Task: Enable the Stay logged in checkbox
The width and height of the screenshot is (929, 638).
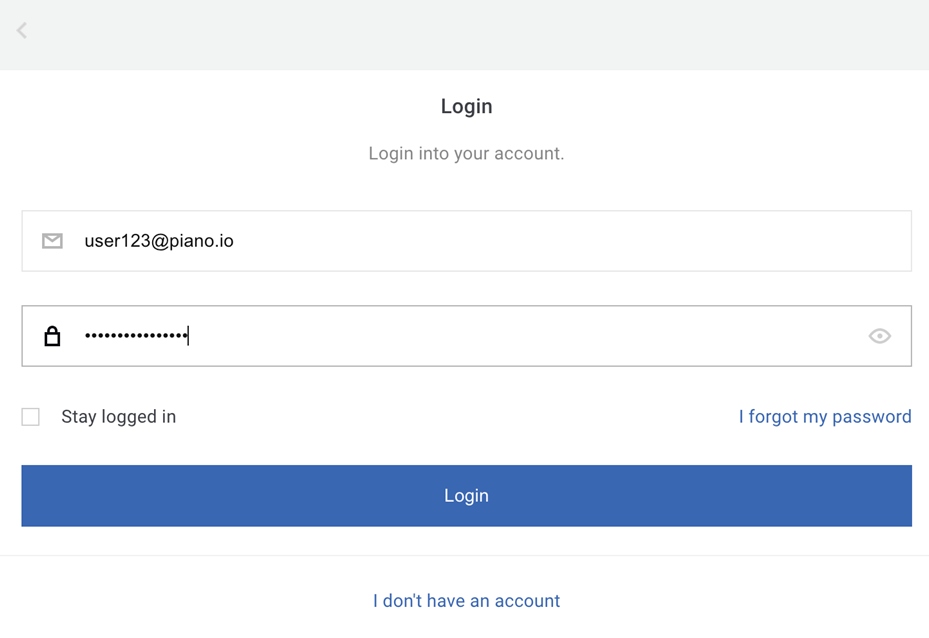Action: tap(31, 416)
